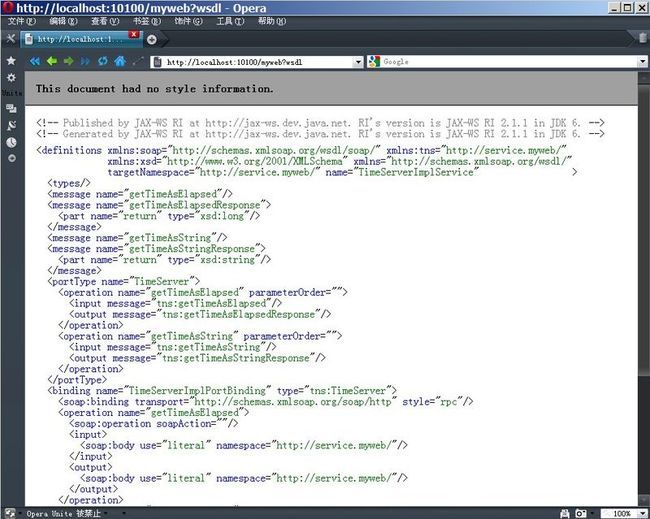Click inside the Google search field
Screen dimensions: 650x519
(509, 62)
